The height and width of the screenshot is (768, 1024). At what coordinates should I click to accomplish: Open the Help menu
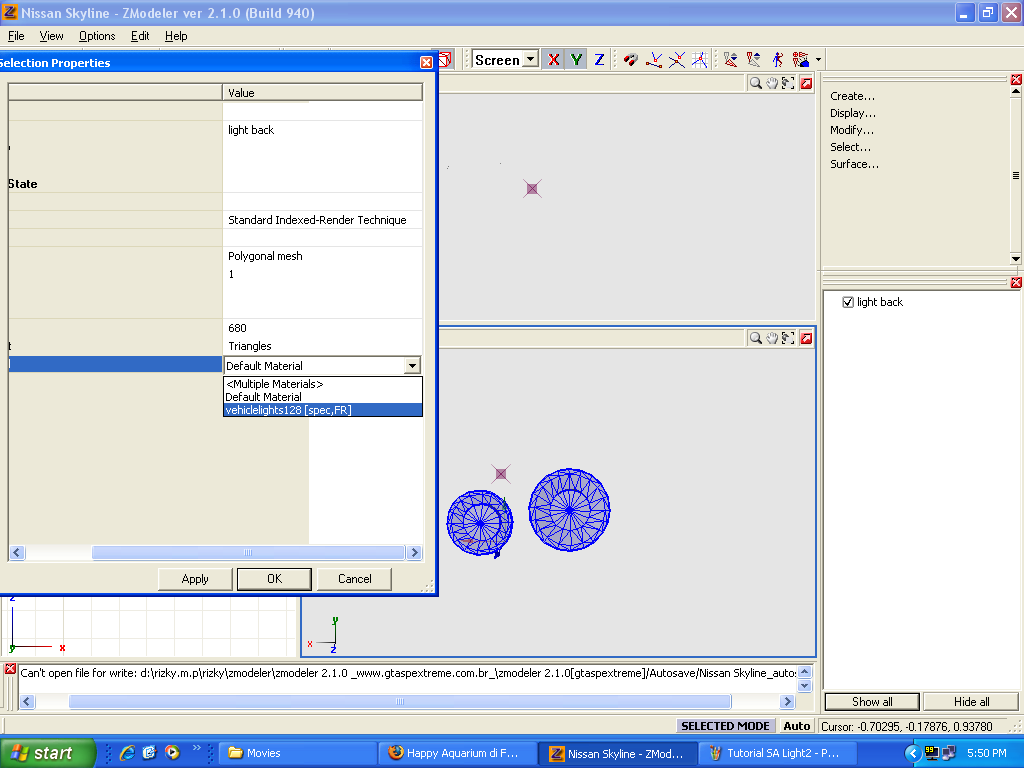point(176,36)
